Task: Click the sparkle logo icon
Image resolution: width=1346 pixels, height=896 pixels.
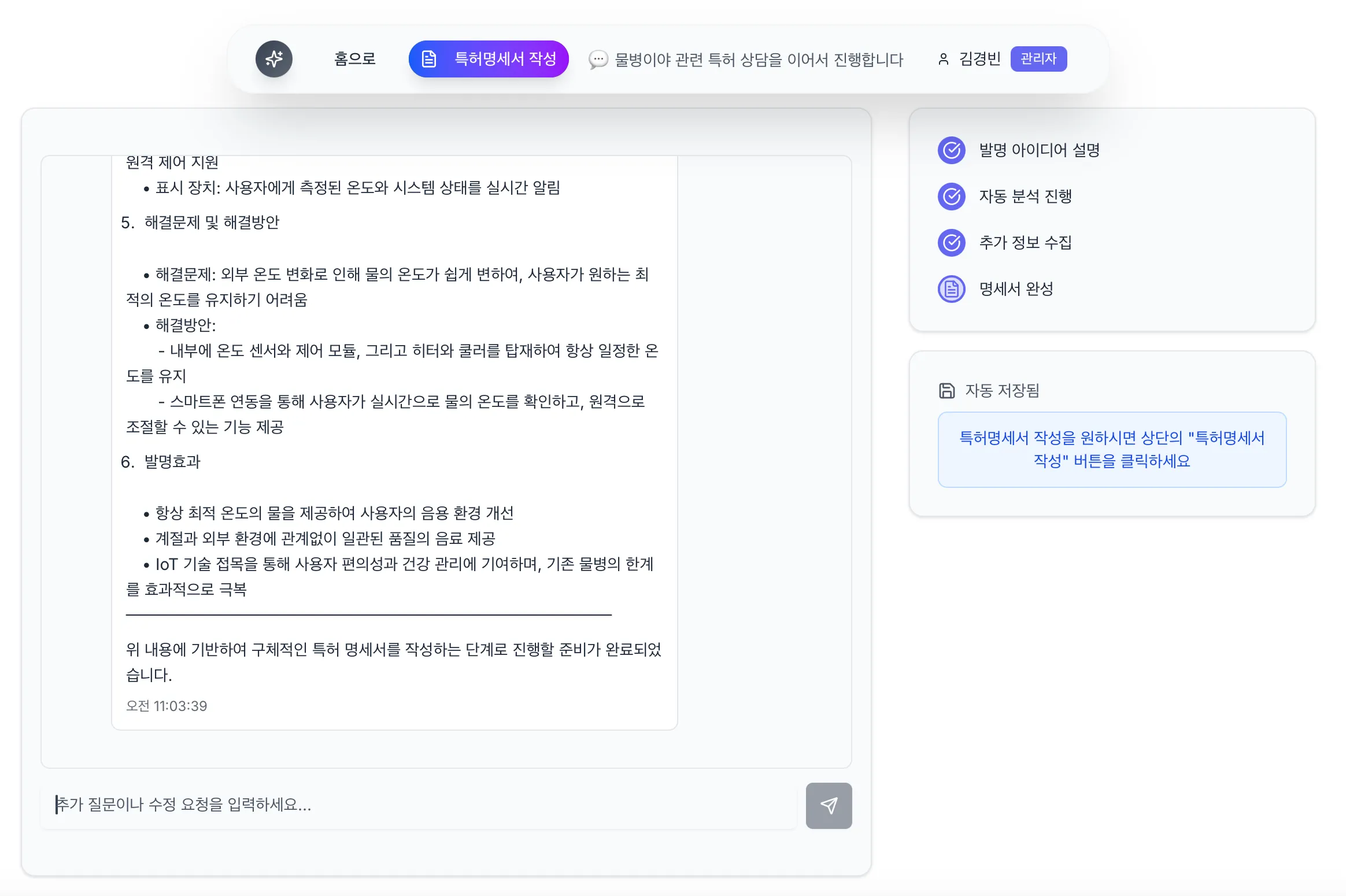Action: pyautogui.click(x=274, y=59)
